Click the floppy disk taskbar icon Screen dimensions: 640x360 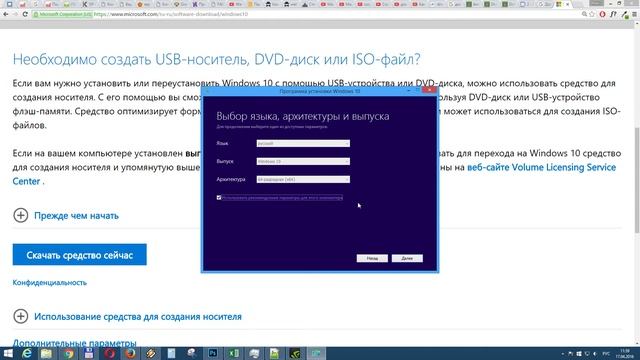(89, 353)
